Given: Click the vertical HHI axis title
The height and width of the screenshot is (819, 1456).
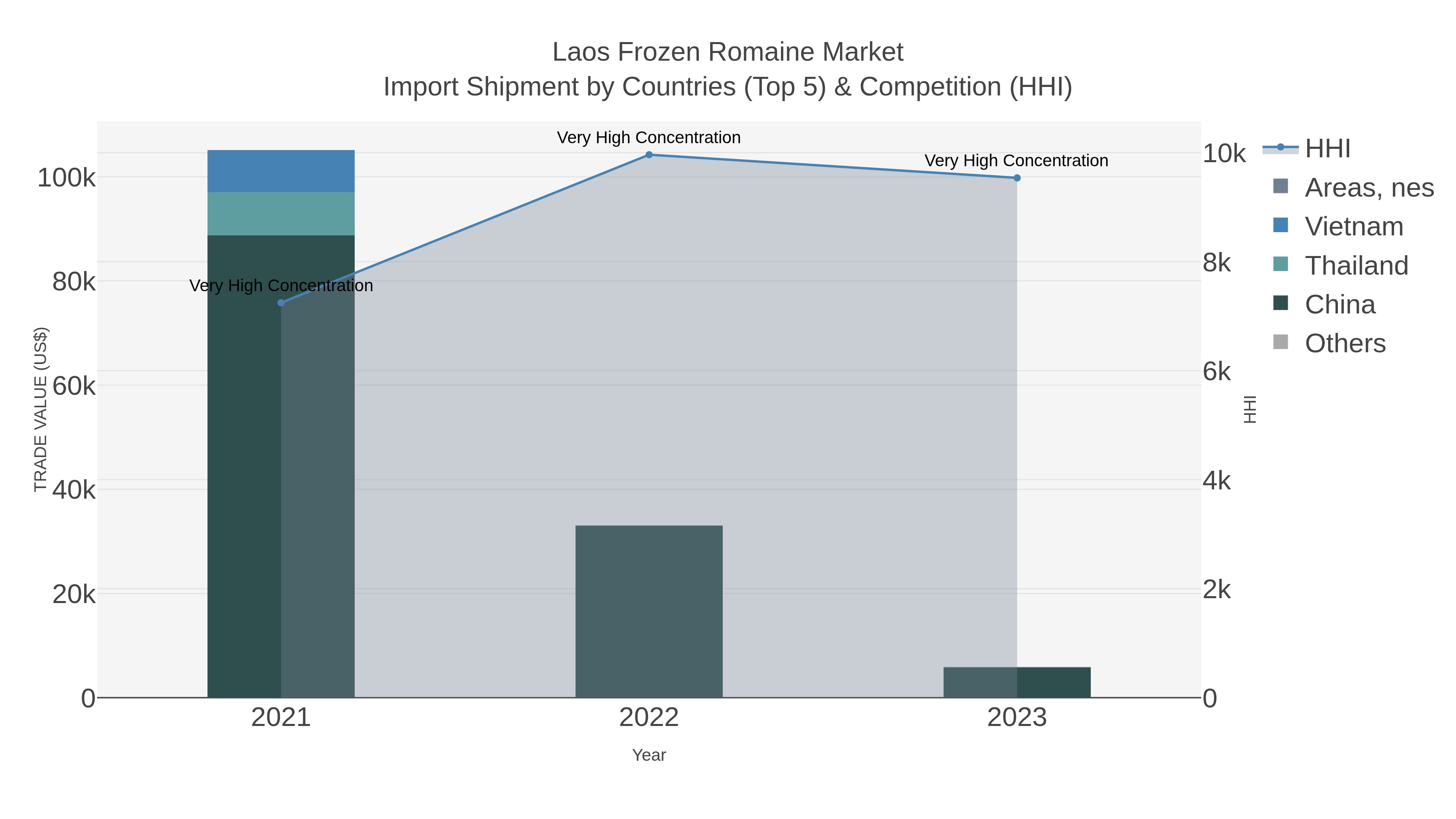Looking at the screenshot, I should 1250,409.
